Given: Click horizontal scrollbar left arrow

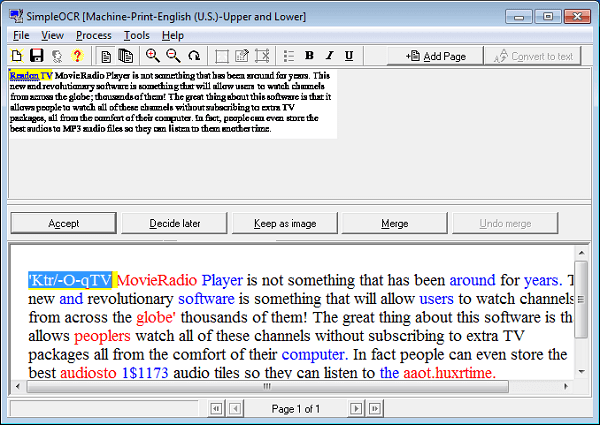Looking at the screenshot, I should 18,386.
